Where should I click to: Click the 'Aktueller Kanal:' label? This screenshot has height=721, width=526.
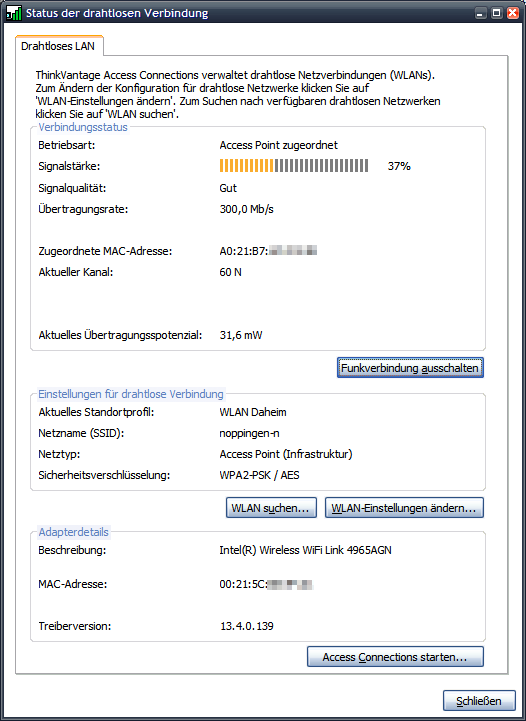click(75, 272)
